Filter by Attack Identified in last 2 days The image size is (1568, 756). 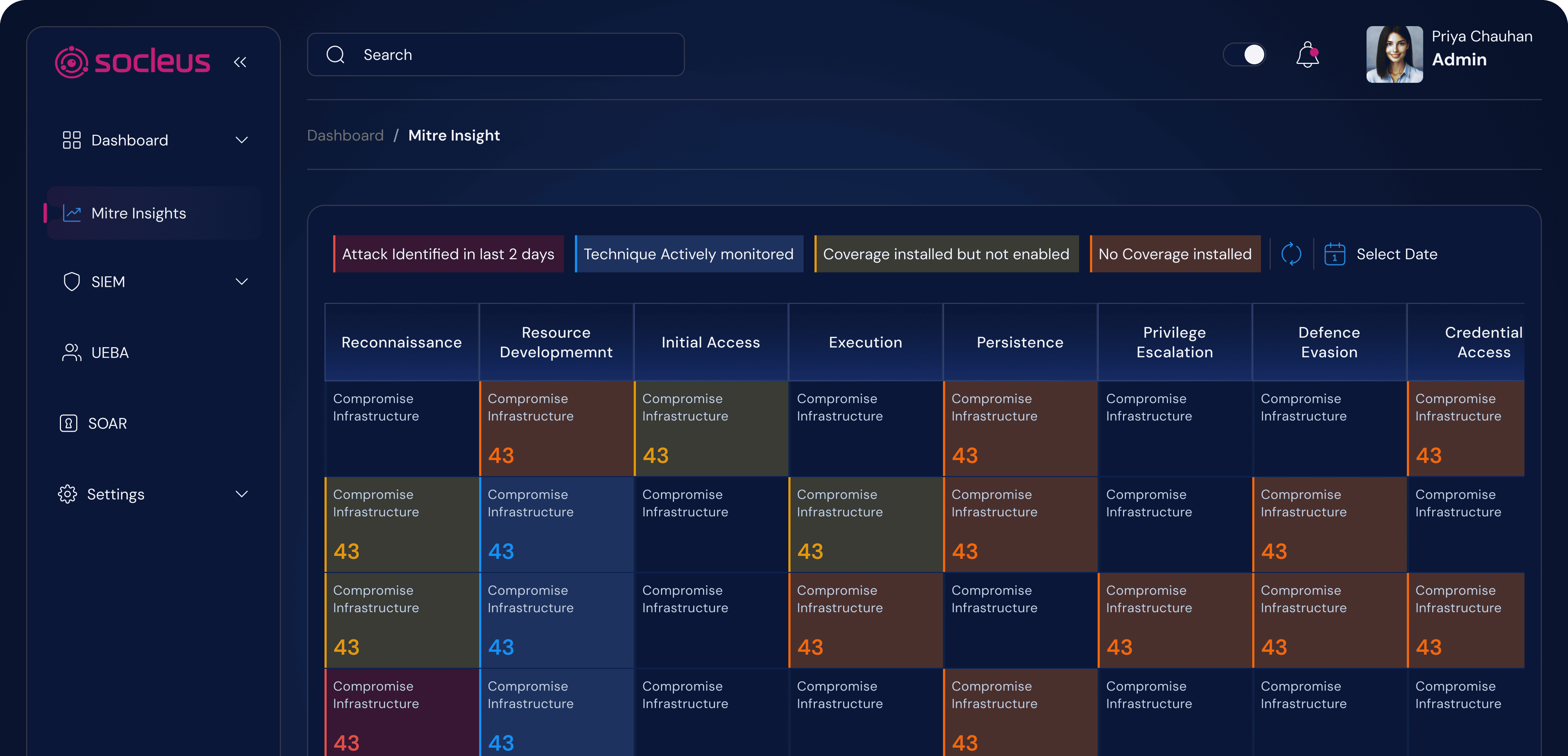(x=449, y=254)
